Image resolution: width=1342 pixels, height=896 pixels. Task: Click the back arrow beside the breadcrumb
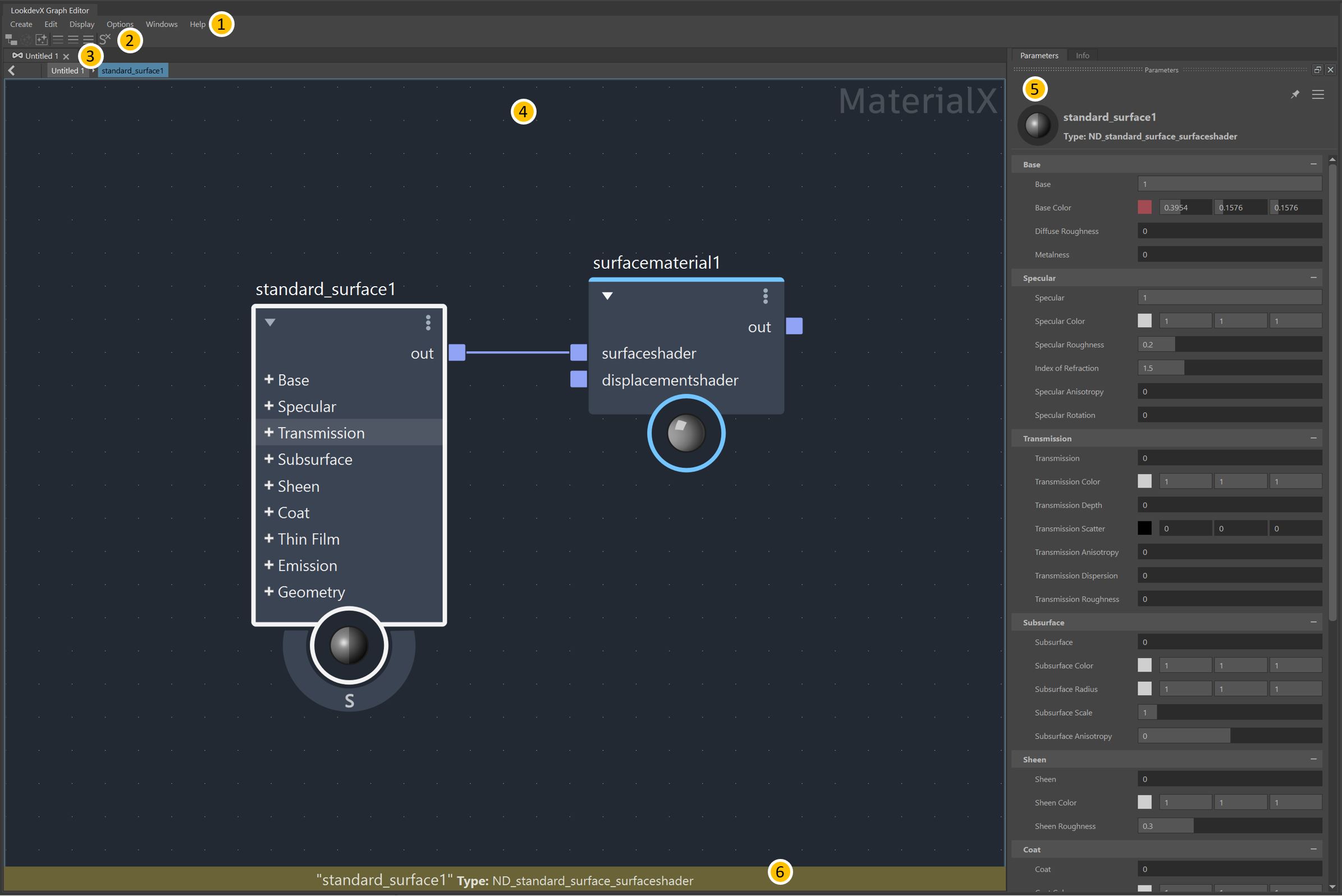click(12, 70)
